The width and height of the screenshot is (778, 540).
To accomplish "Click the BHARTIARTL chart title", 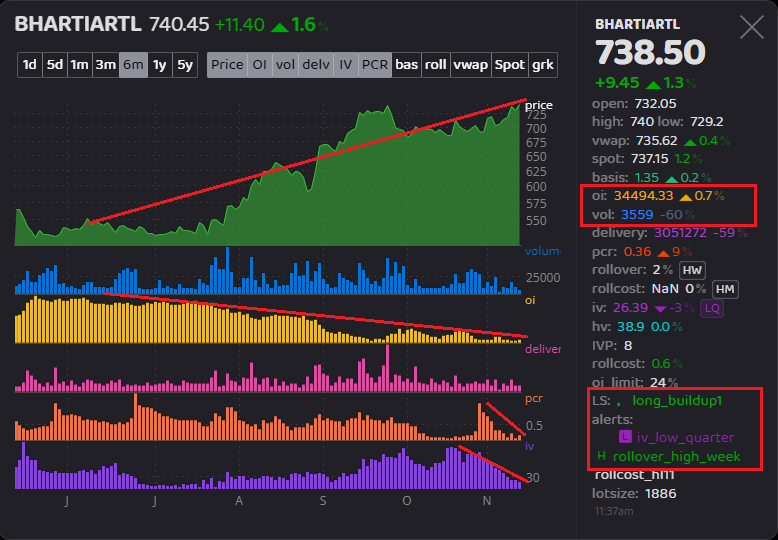I will pos(78,24).
